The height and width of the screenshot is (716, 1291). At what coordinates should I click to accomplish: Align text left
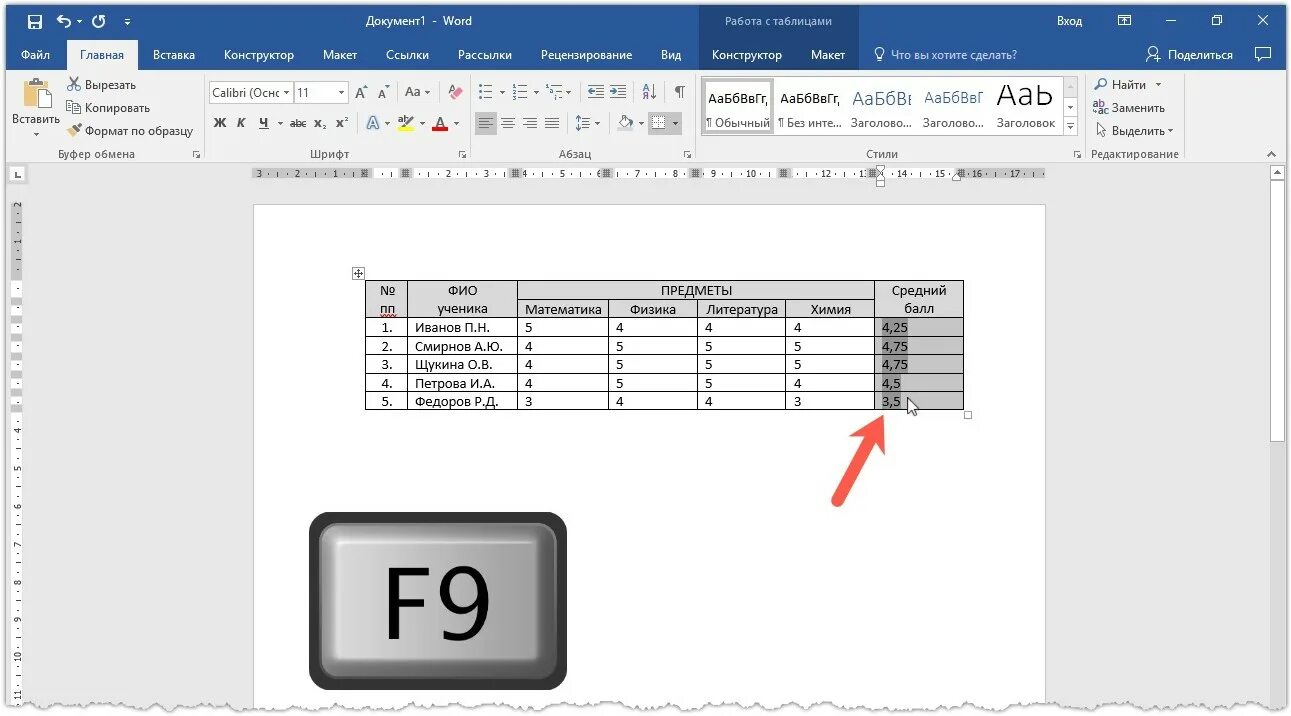[485, 123]
